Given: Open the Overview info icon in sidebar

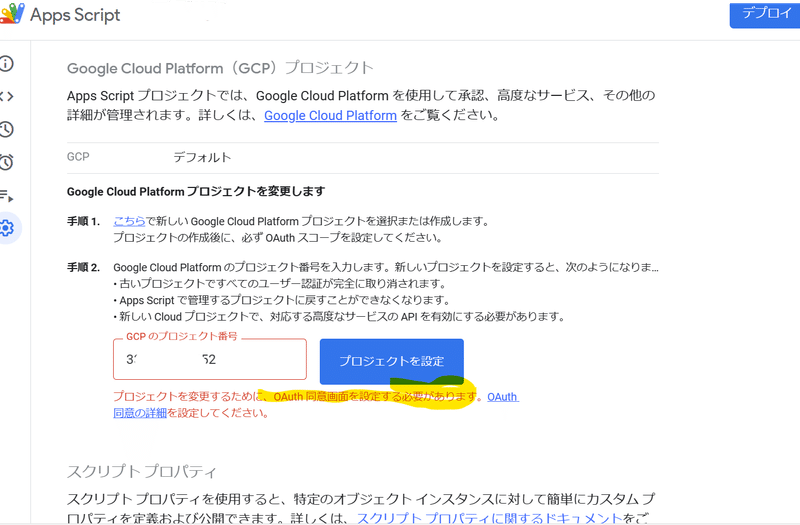Looking at the screenshot, I should click(x=6, y=64).
